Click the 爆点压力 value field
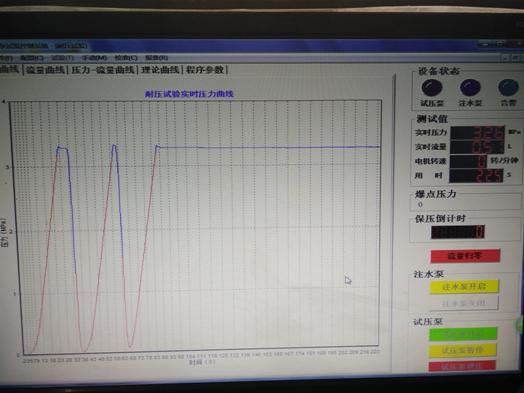 coord(465,204)
